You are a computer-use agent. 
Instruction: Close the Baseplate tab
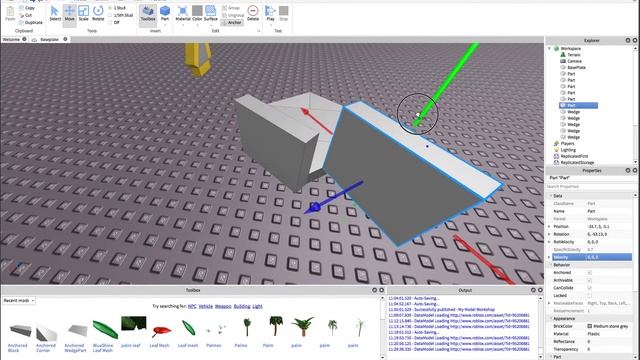(x=65, y=39)
